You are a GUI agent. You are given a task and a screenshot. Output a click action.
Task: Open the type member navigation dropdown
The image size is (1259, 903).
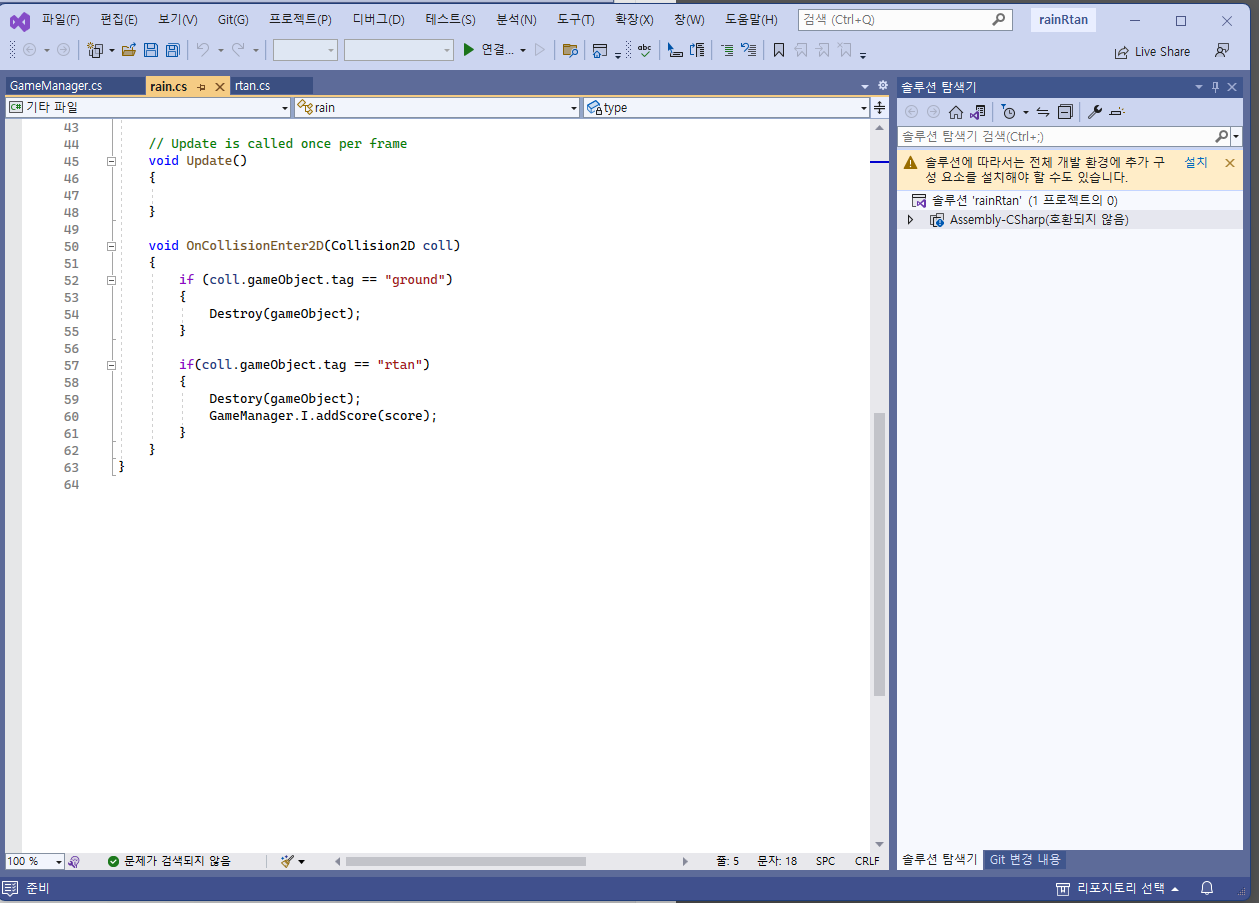click(x=864, y=108)
